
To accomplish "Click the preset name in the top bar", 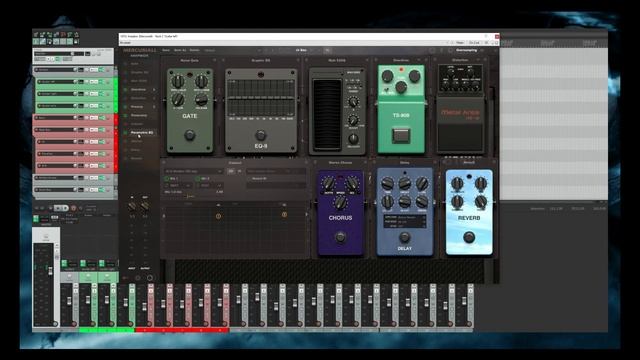I will tap(301, 50).
